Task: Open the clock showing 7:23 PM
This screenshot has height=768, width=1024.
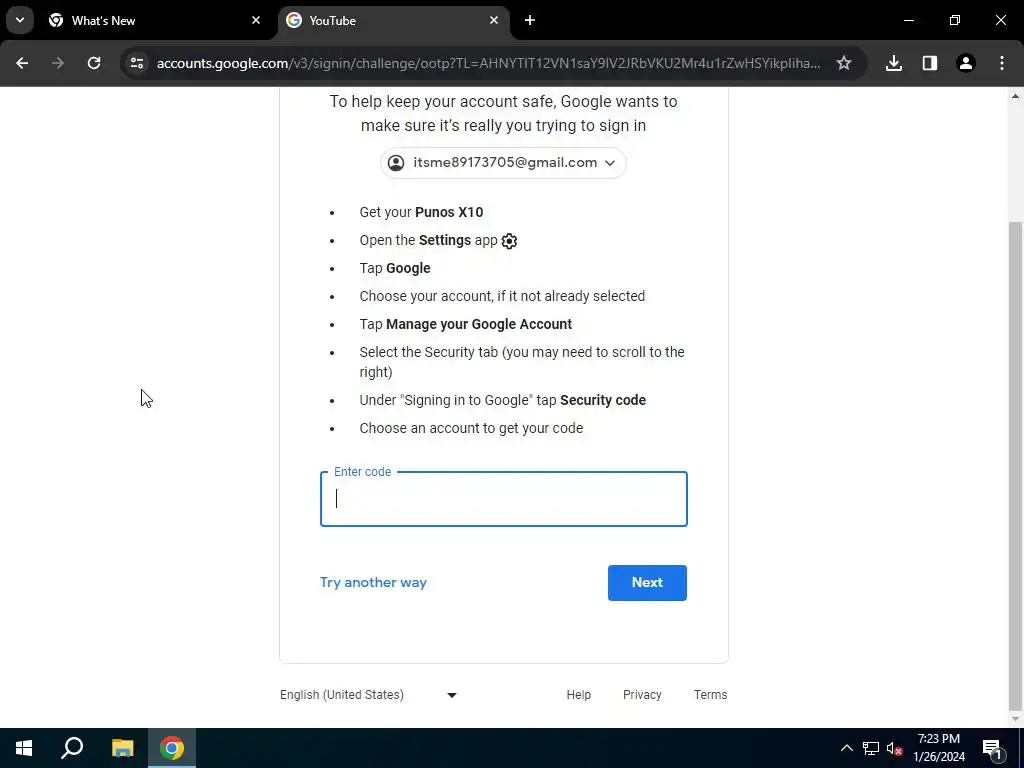Action: 938,748
